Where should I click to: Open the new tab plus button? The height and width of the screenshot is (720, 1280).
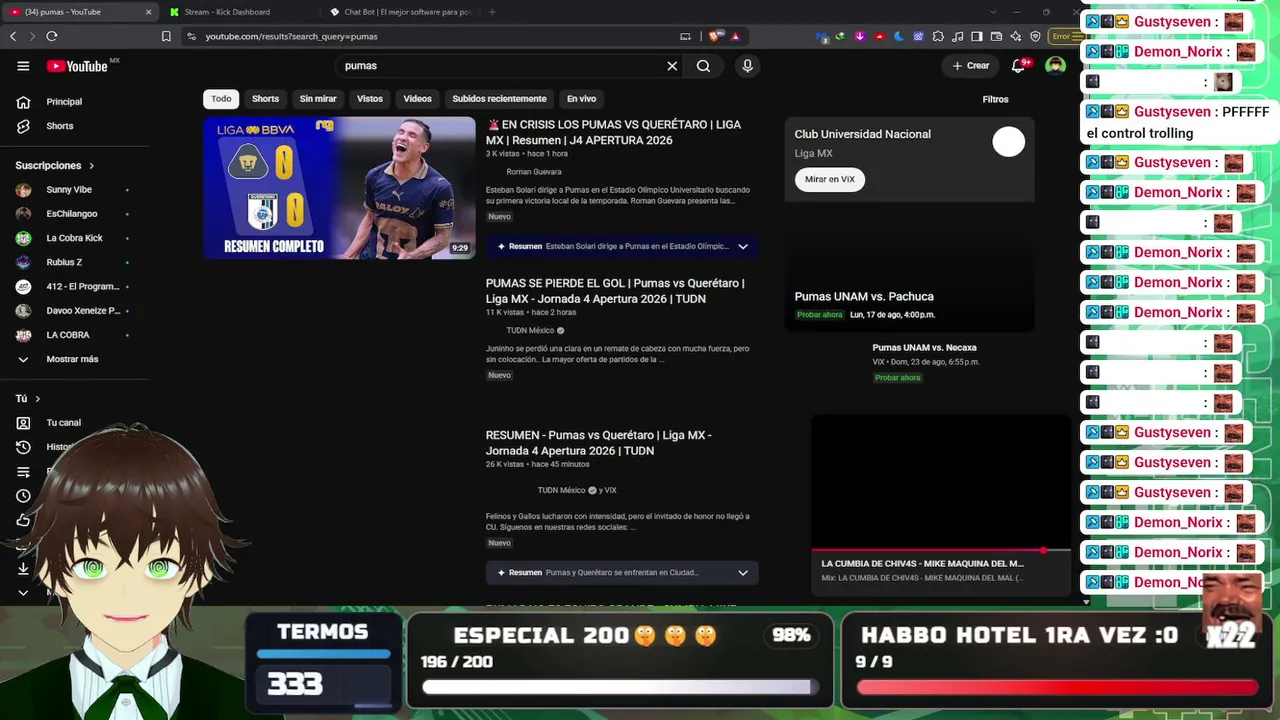tap(492, 12)
